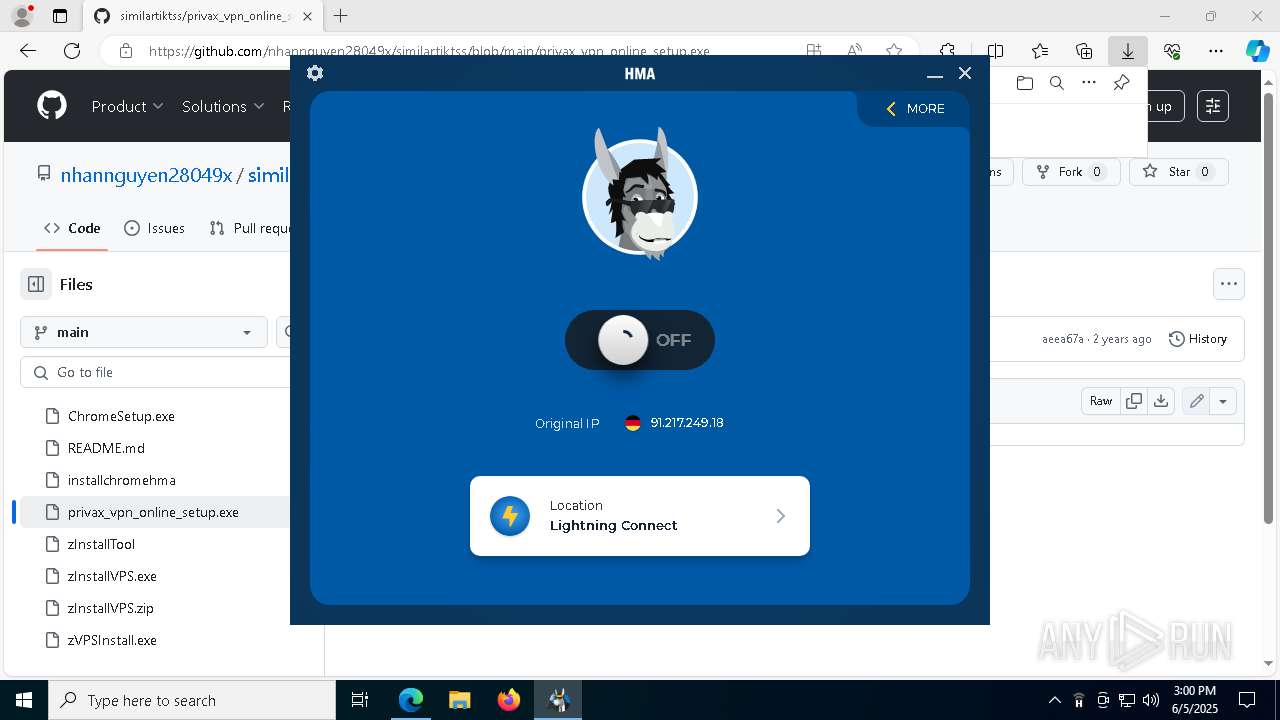Select zVPSInstall.exe in file tree
1280x720 pixels.
point(112,640)
